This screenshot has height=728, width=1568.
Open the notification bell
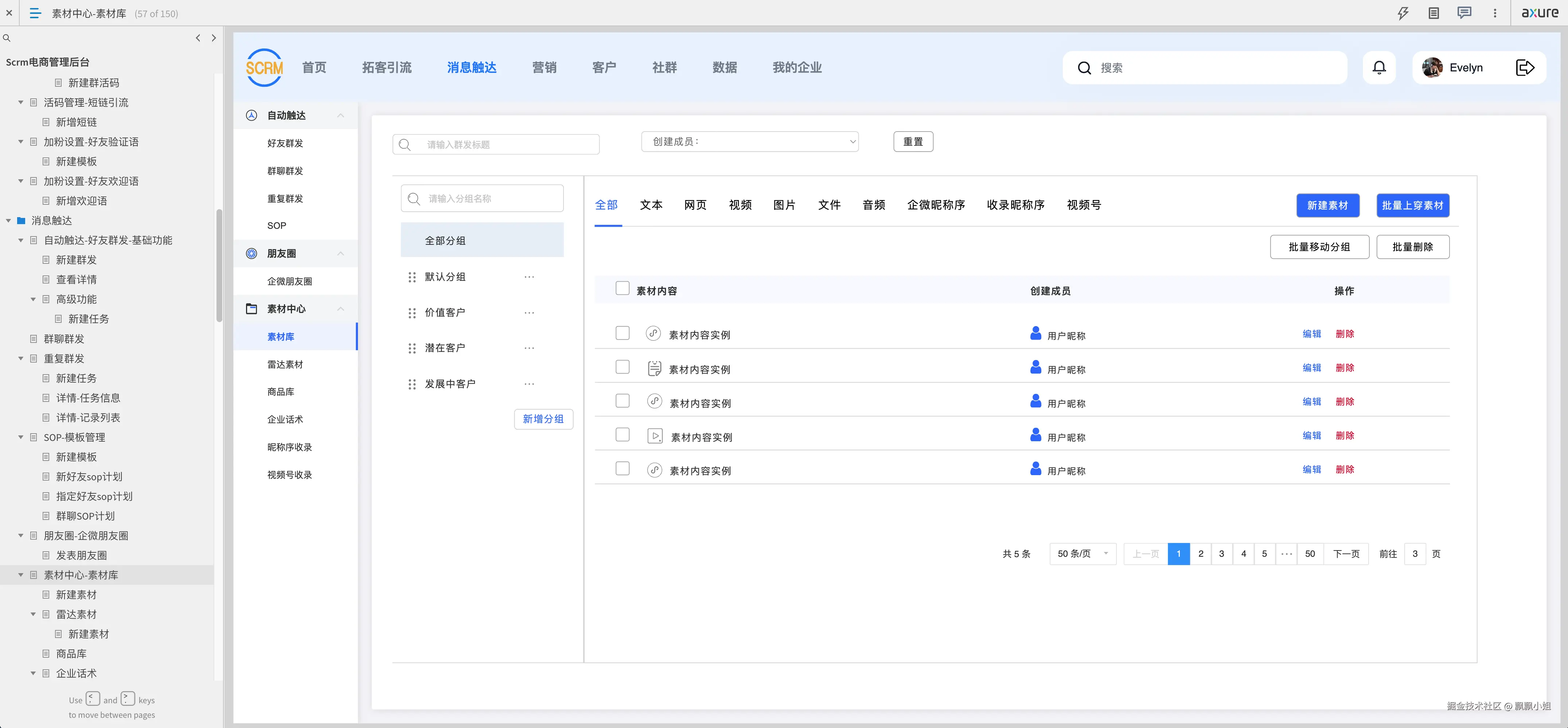click(x=1379, y=67)
